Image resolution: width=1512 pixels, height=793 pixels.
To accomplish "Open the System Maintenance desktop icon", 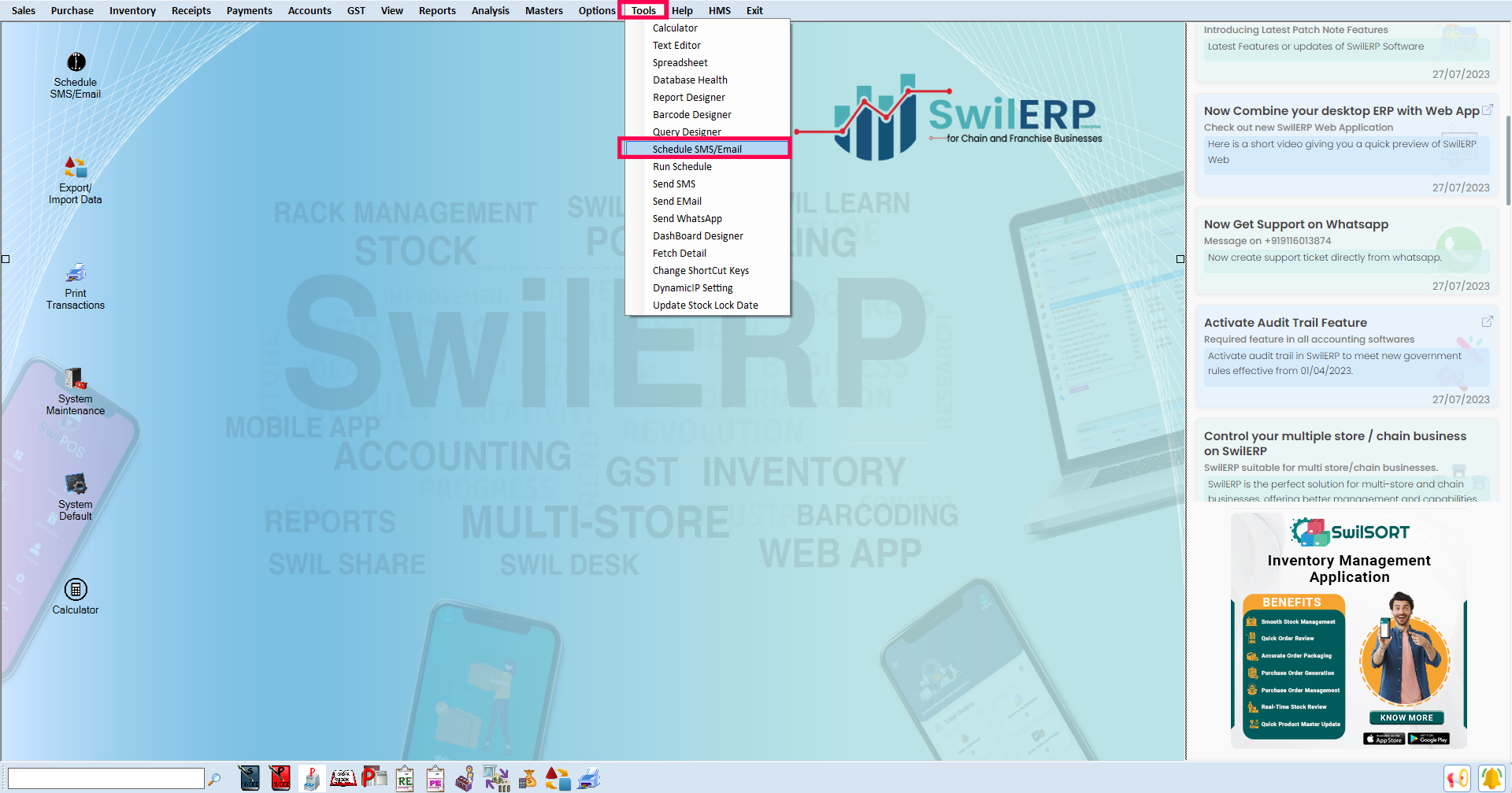I will click(x=76, y=391).
